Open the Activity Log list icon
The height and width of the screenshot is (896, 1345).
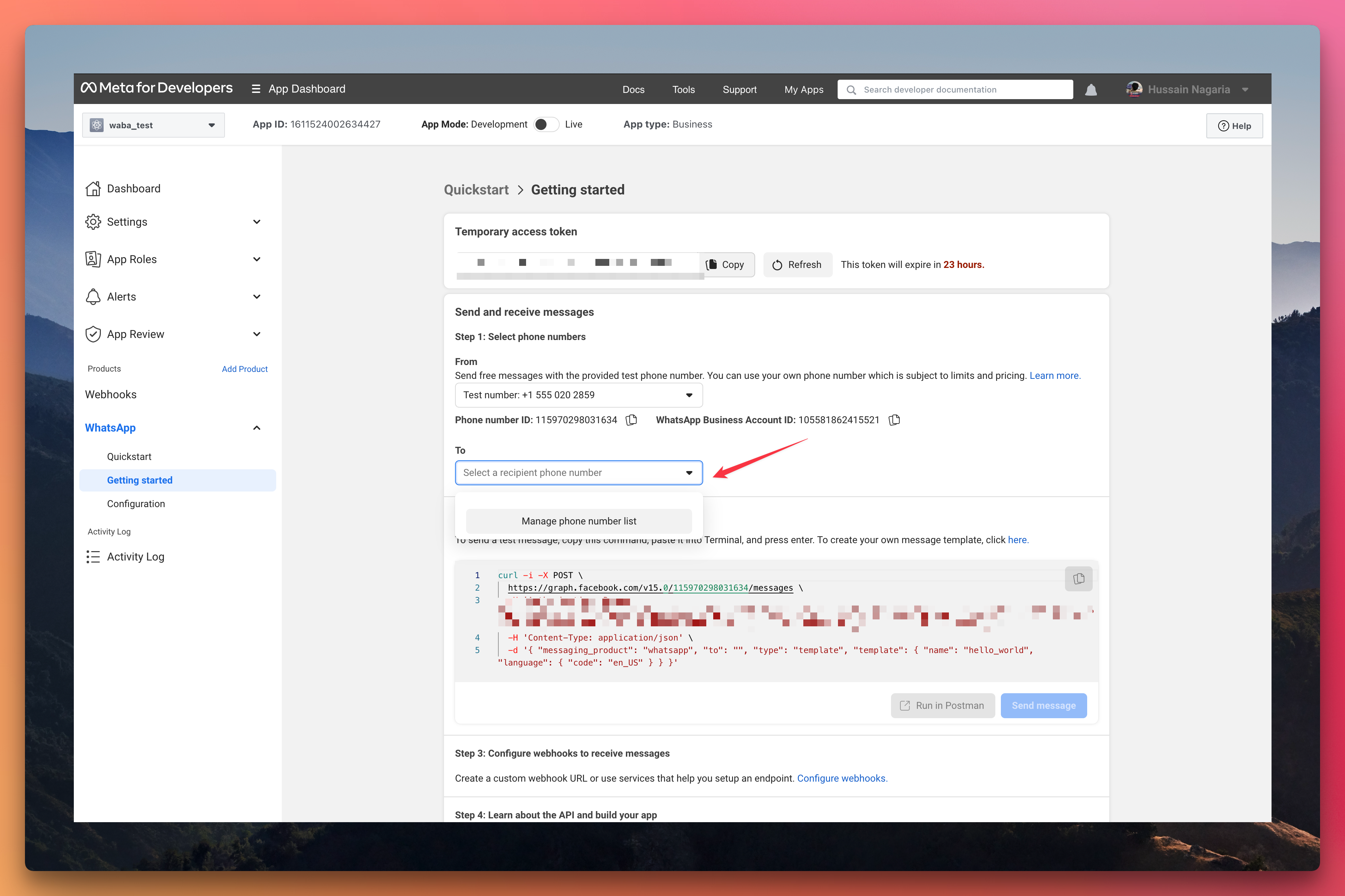point(93,557)
